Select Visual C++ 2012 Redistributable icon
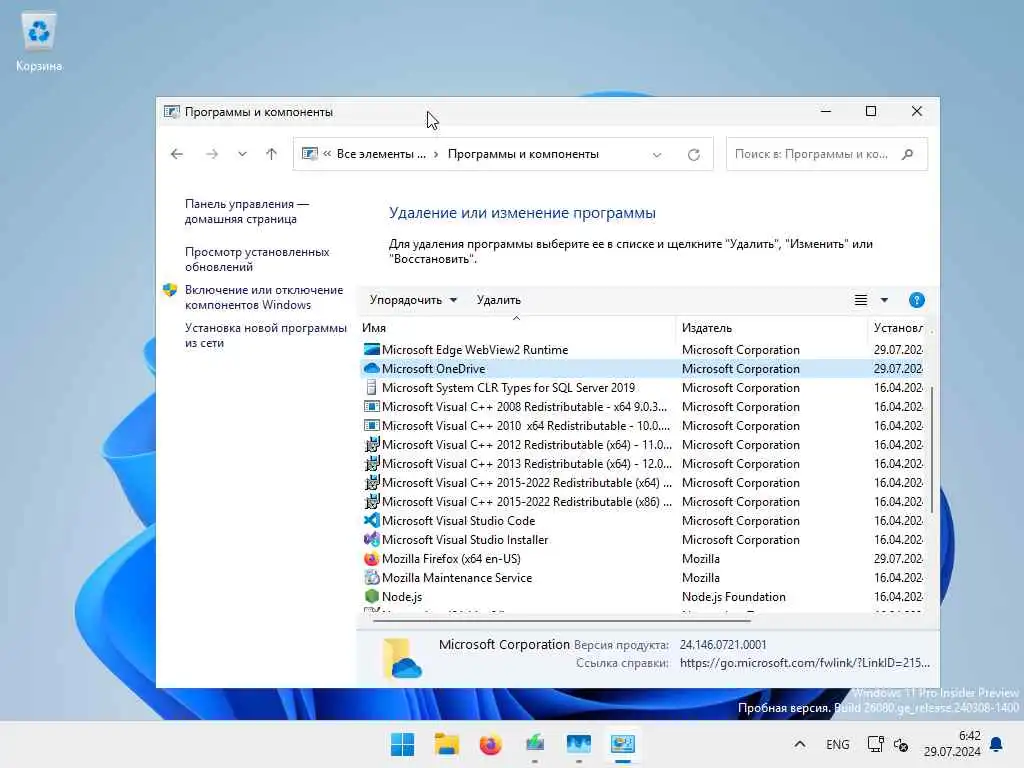This screenshot has height=768, width=1024. (x=372, y=444)
